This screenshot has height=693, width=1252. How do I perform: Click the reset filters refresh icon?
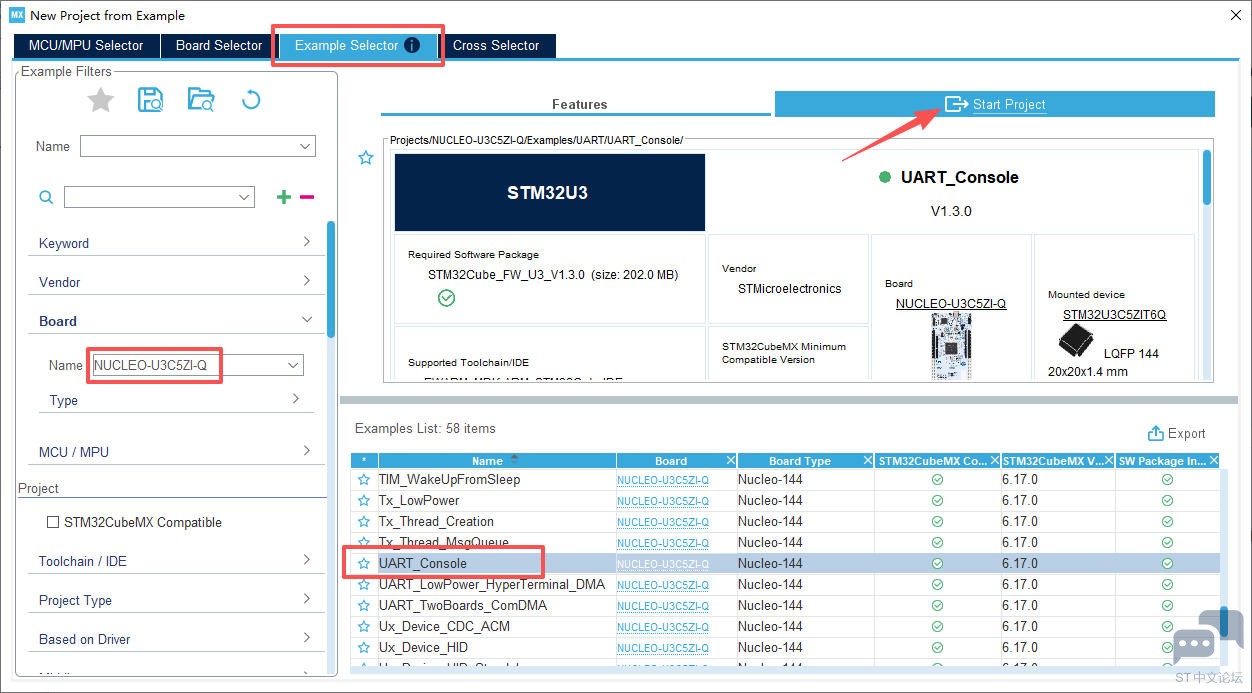(251, 99)
